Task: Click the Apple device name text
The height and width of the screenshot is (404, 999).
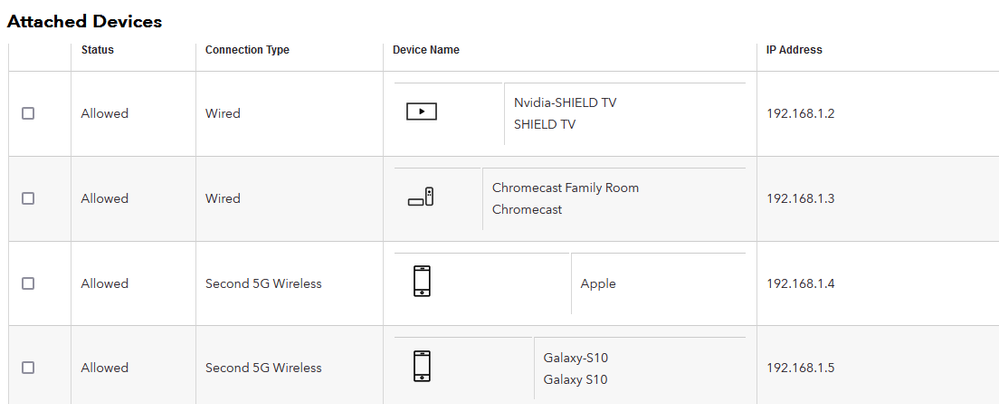Action: pos(598,284)
